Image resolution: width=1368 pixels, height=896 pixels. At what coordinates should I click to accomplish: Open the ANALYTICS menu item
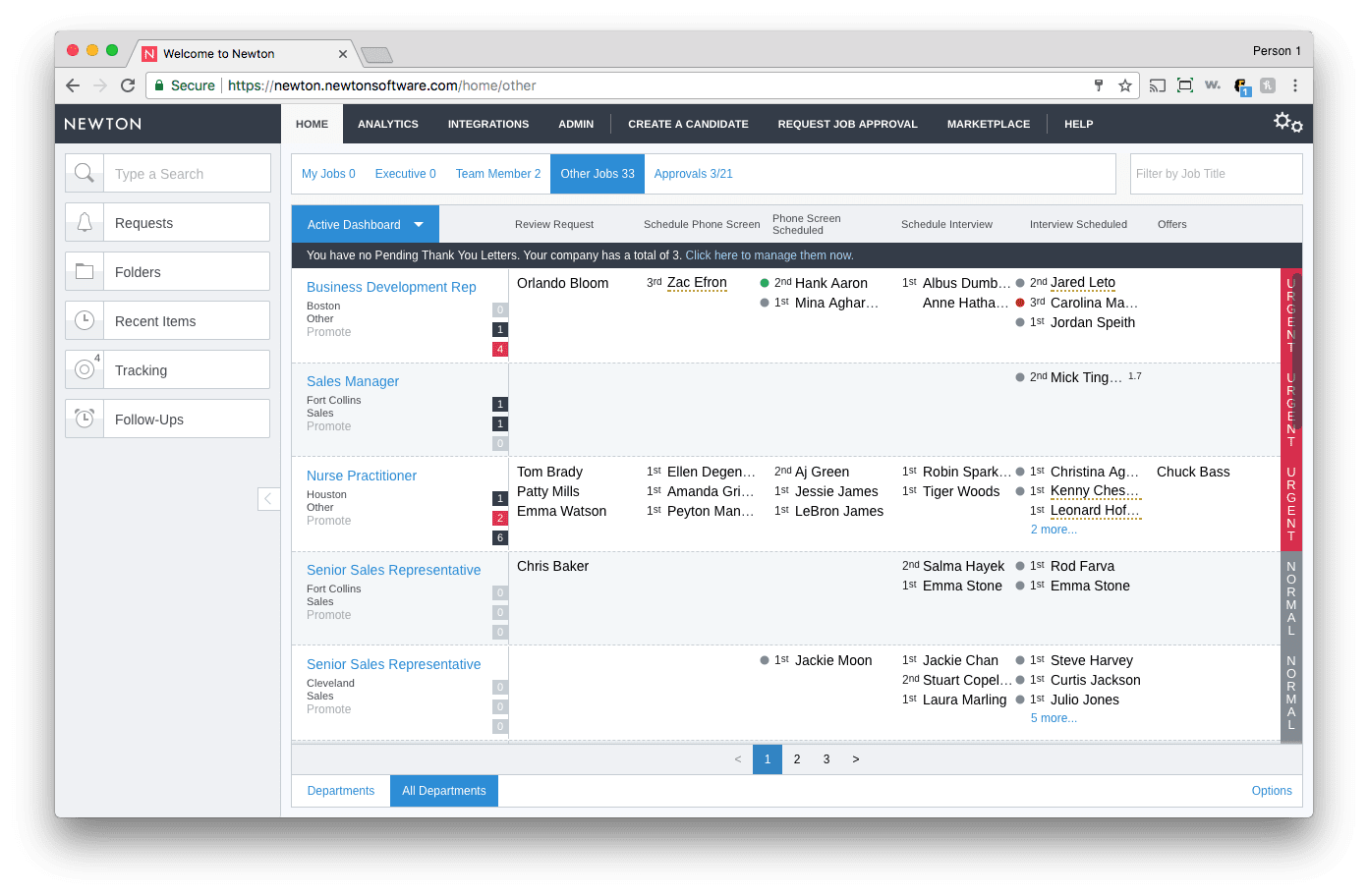tap(388, 124)
